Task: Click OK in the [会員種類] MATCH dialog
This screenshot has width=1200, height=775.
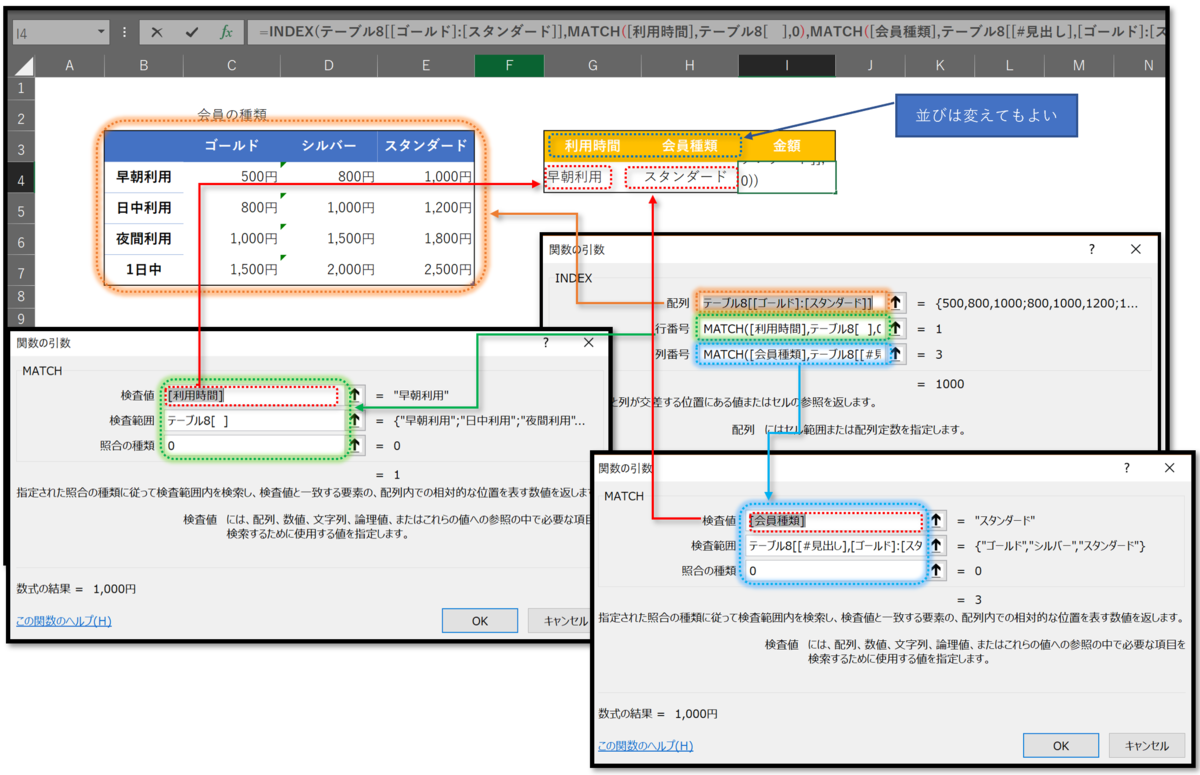Action: pyautogui.click(x=1061, y=745)
